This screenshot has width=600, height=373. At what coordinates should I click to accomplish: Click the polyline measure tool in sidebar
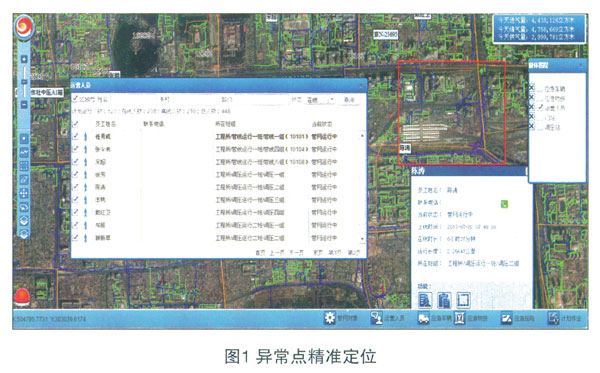click(24, 152)
